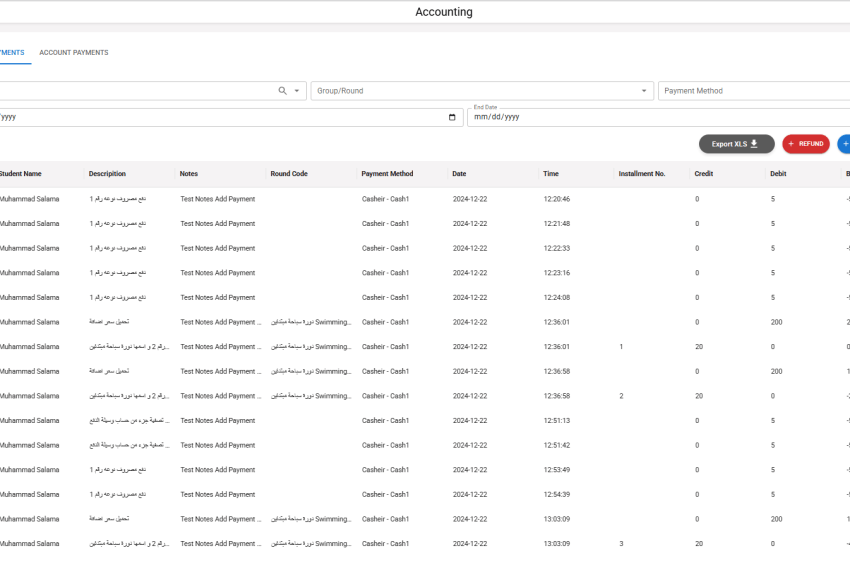Click the End Date input field
This screenshot has height=565, width=850.
[x=659, y=117]
